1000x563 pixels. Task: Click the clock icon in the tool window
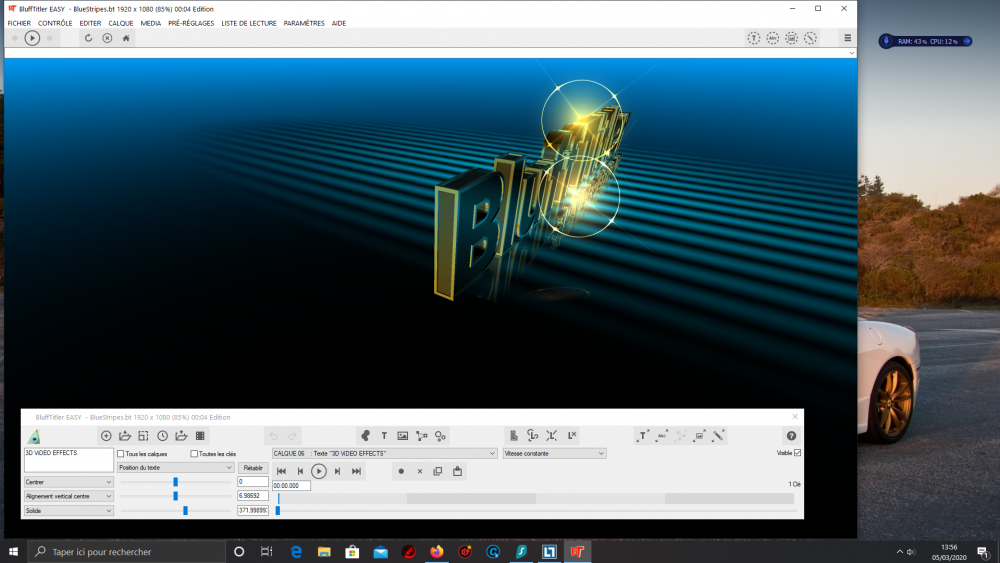[162, 436]
